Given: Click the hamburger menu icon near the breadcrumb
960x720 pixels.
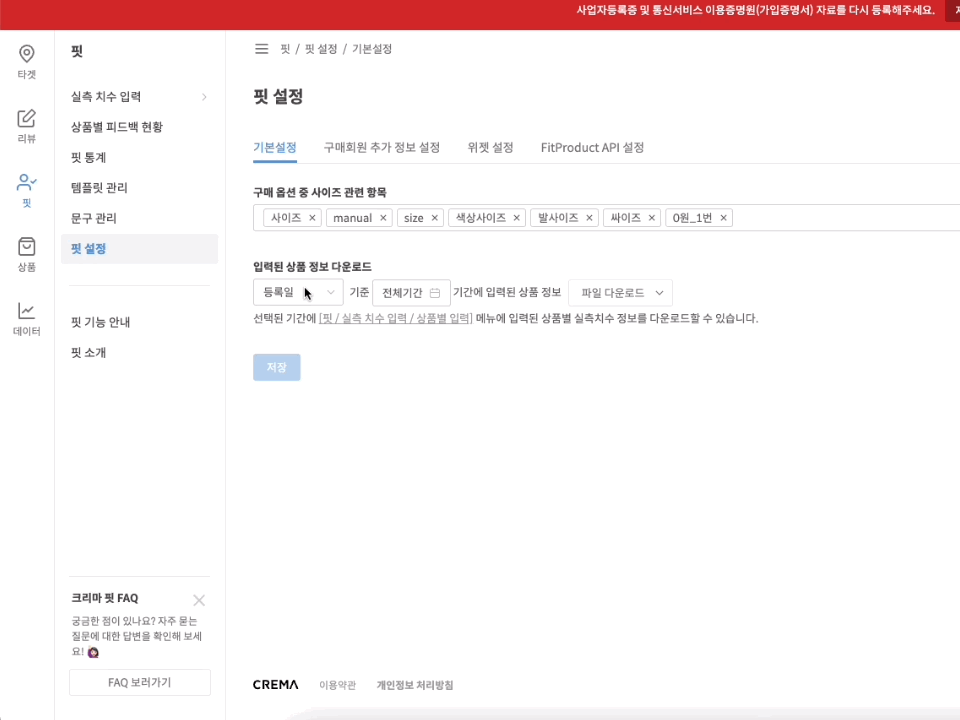Looking at the screenshot, I should (x=261, y=48).
